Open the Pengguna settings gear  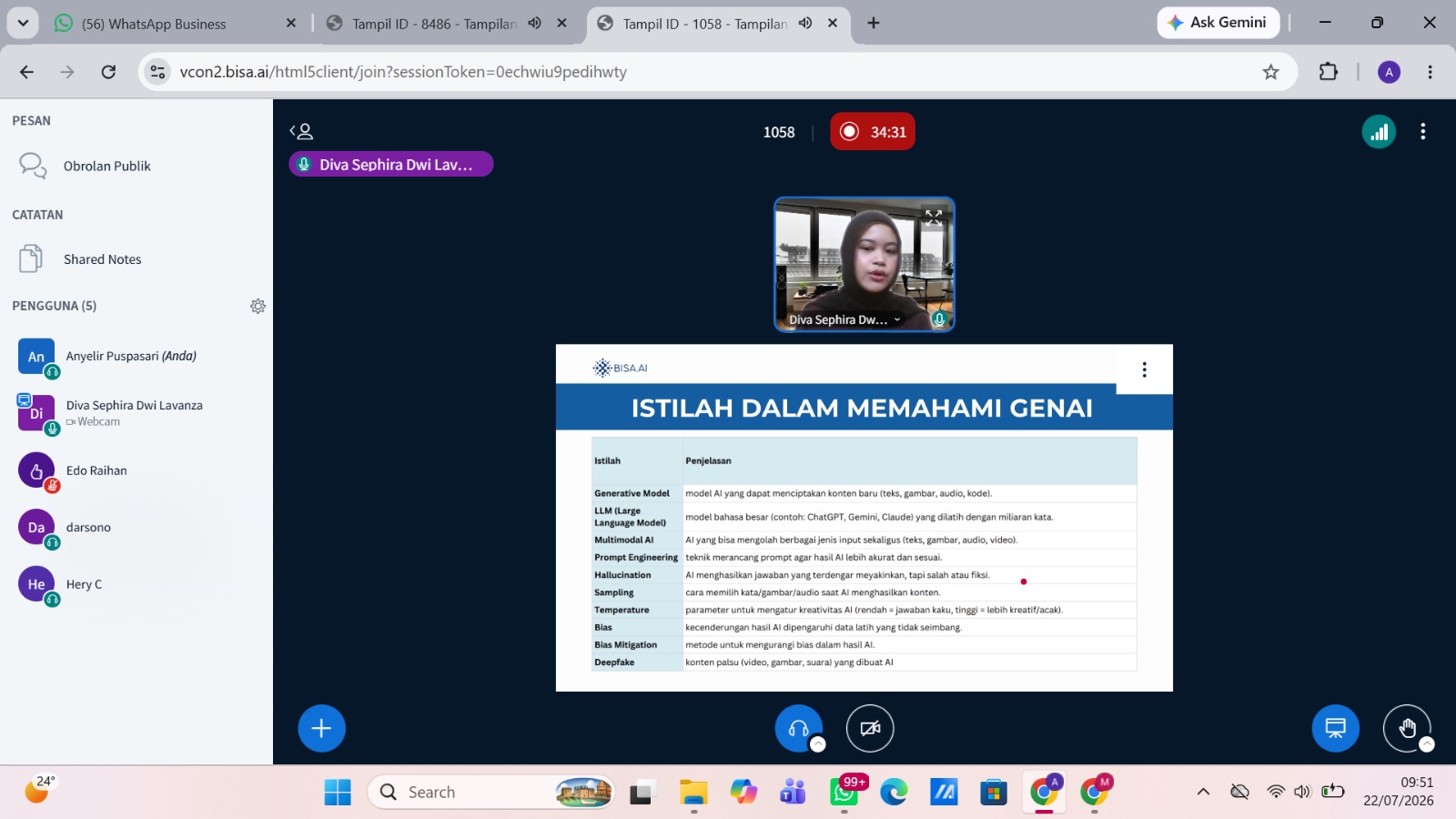tap(258, 306)
